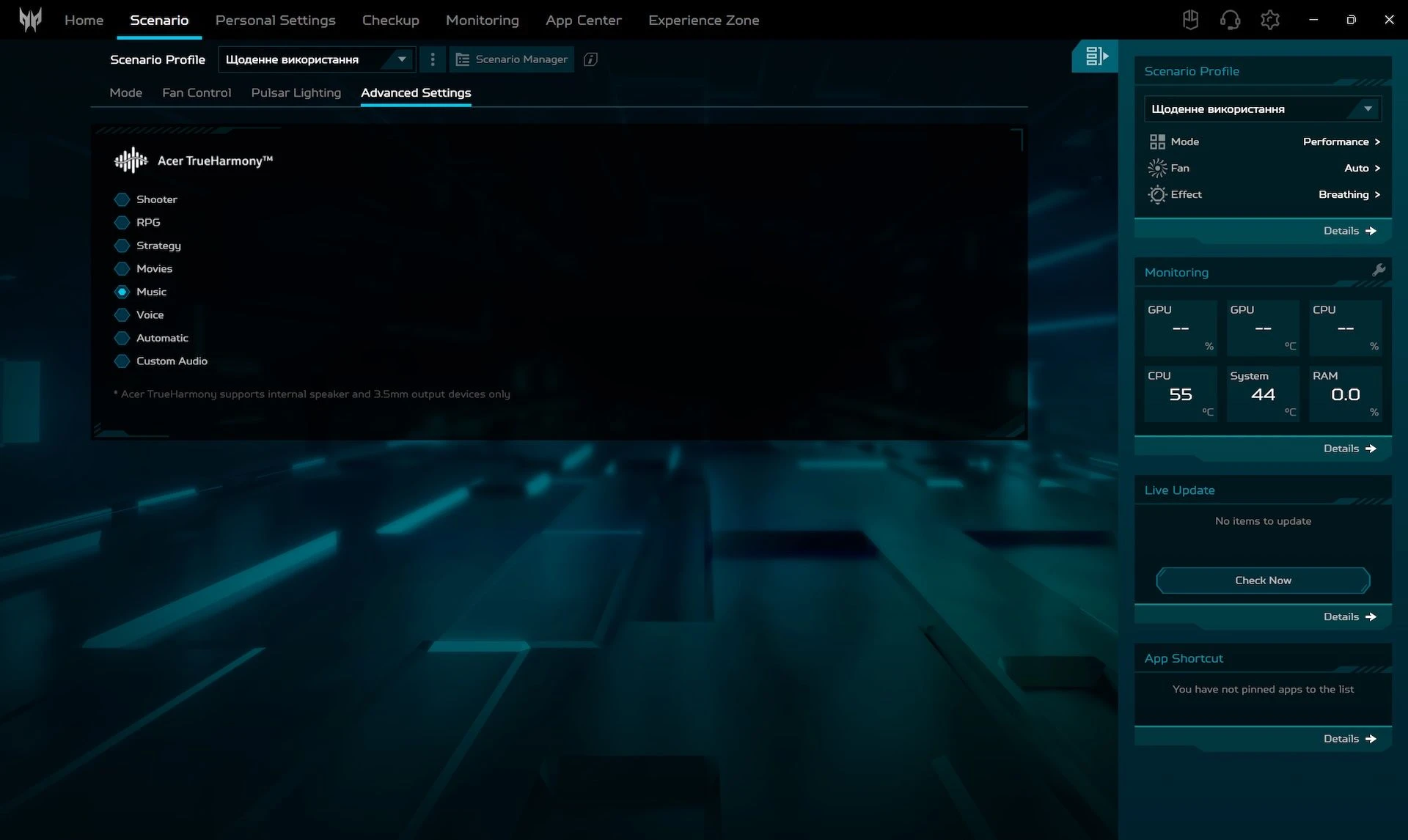The image size is (1408, 840).
Task: Switch to the Pulsar Lighting sub-tab
Action: coord(296,92)
